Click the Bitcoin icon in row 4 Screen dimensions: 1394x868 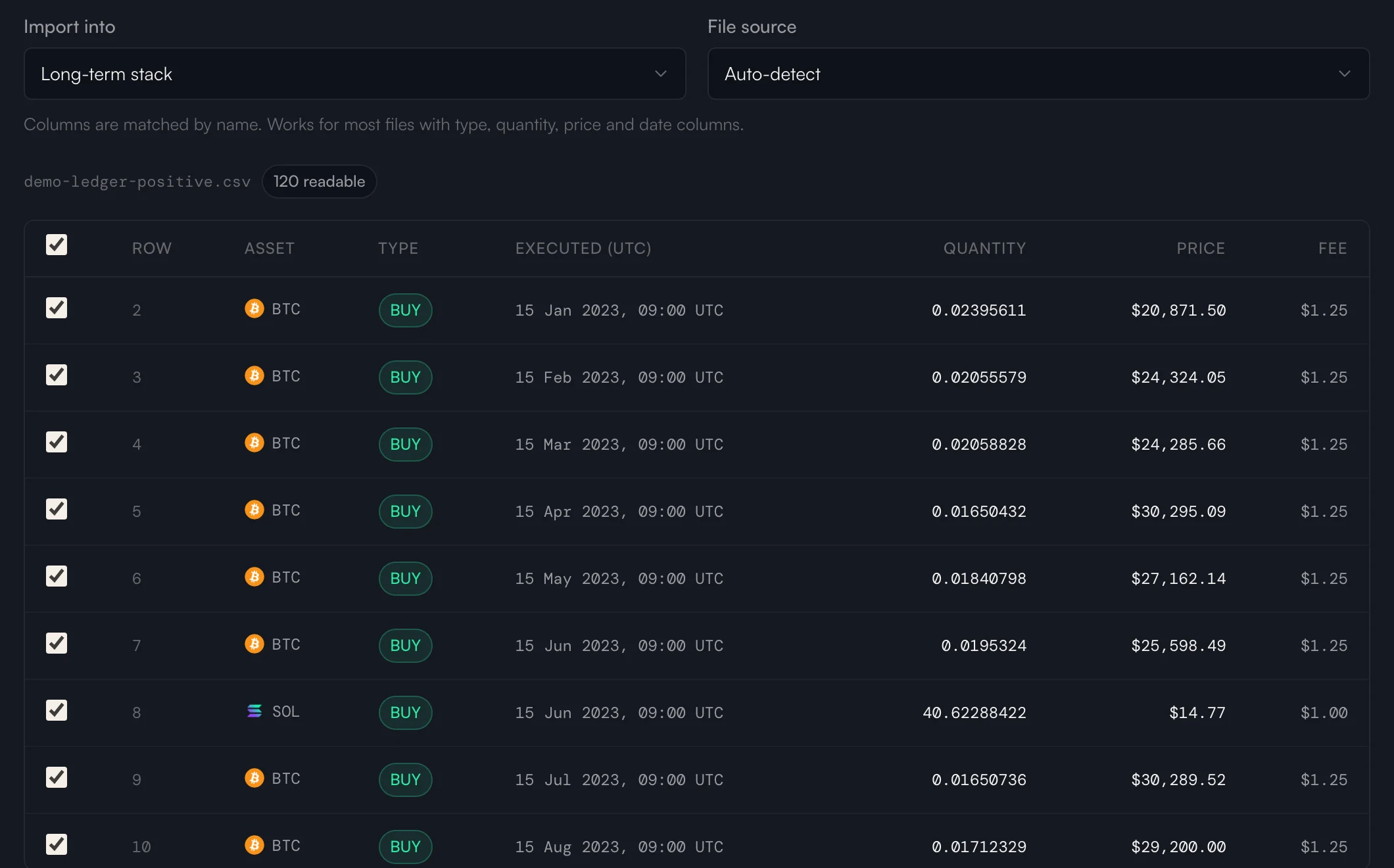click(254, 443)
